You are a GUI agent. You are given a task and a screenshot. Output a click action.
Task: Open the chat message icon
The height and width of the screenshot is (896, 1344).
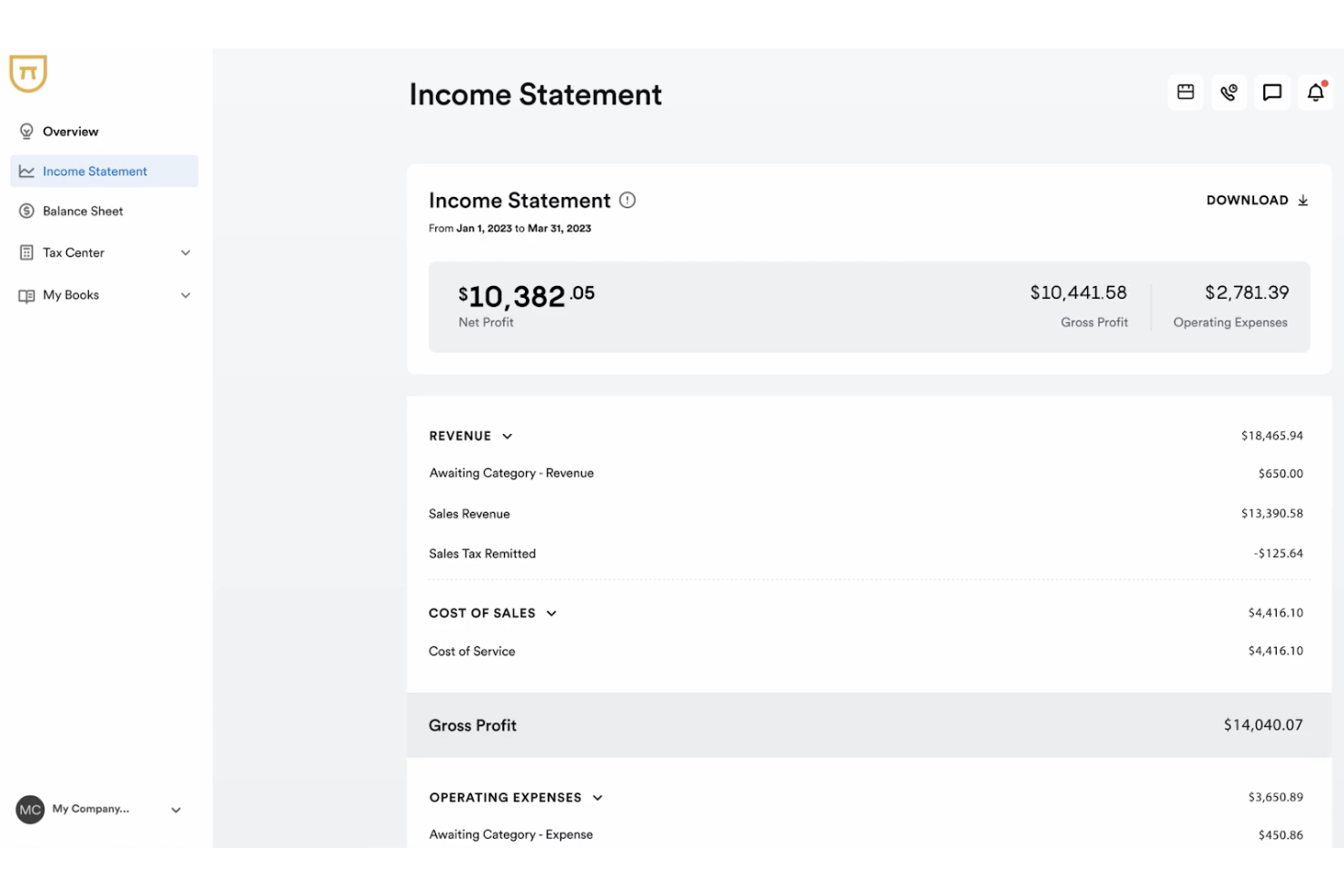tap(1271, 92)
